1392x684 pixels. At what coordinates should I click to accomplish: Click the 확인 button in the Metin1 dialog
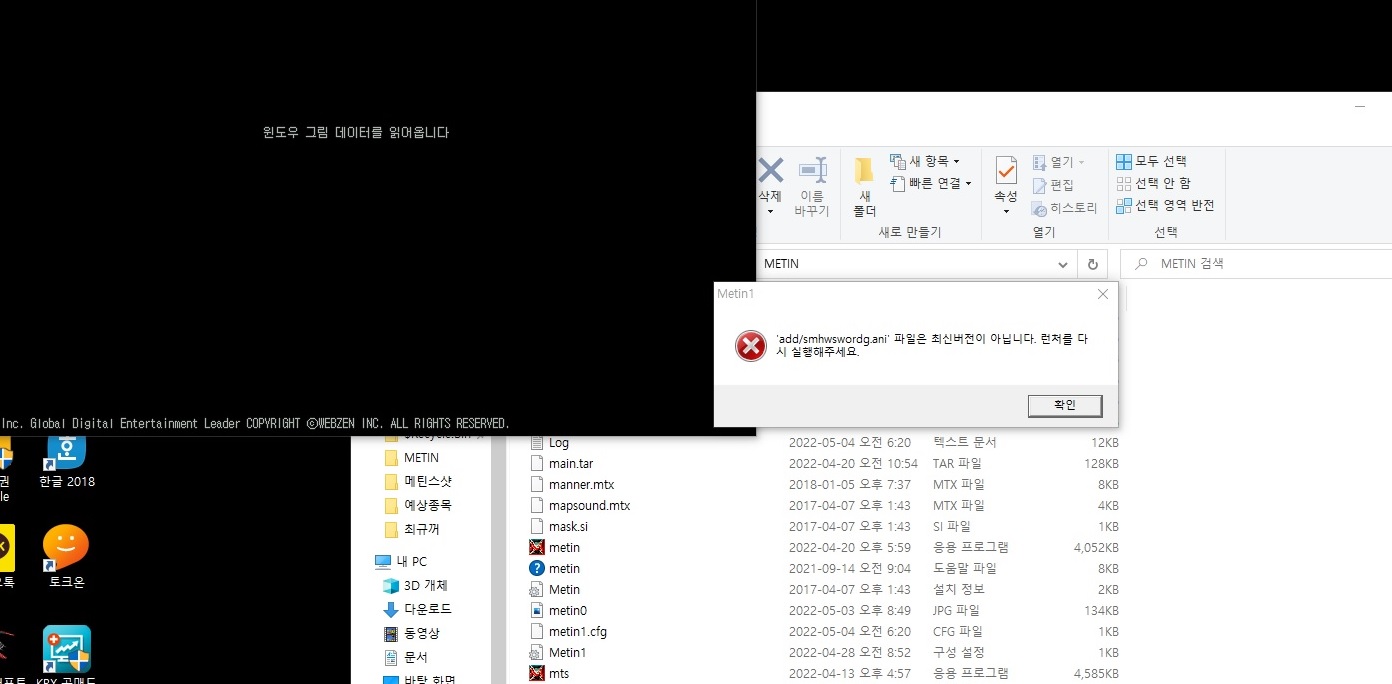coord(1065,405)
